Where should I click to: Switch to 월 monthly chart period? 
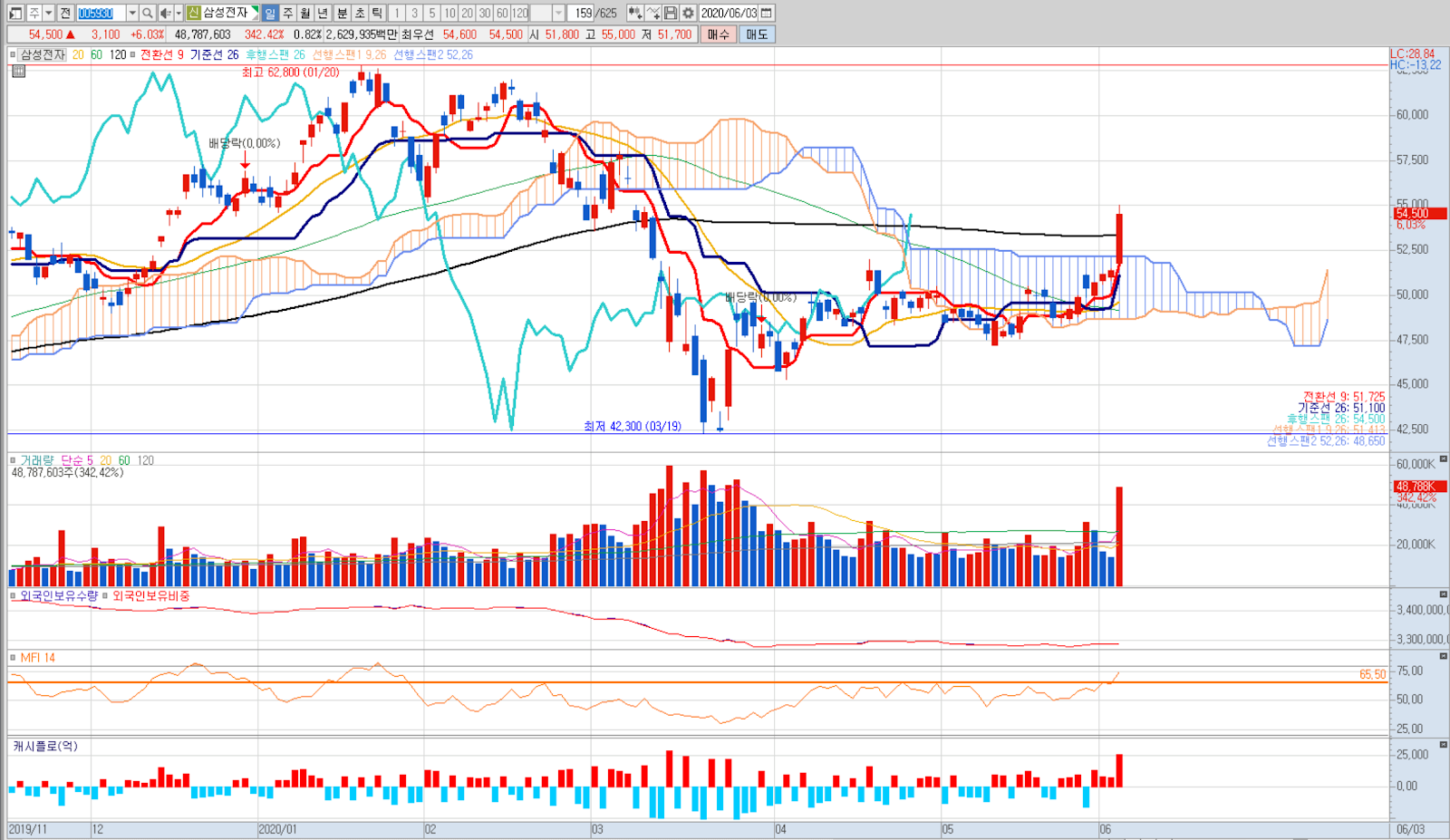[x=305, y=13]
